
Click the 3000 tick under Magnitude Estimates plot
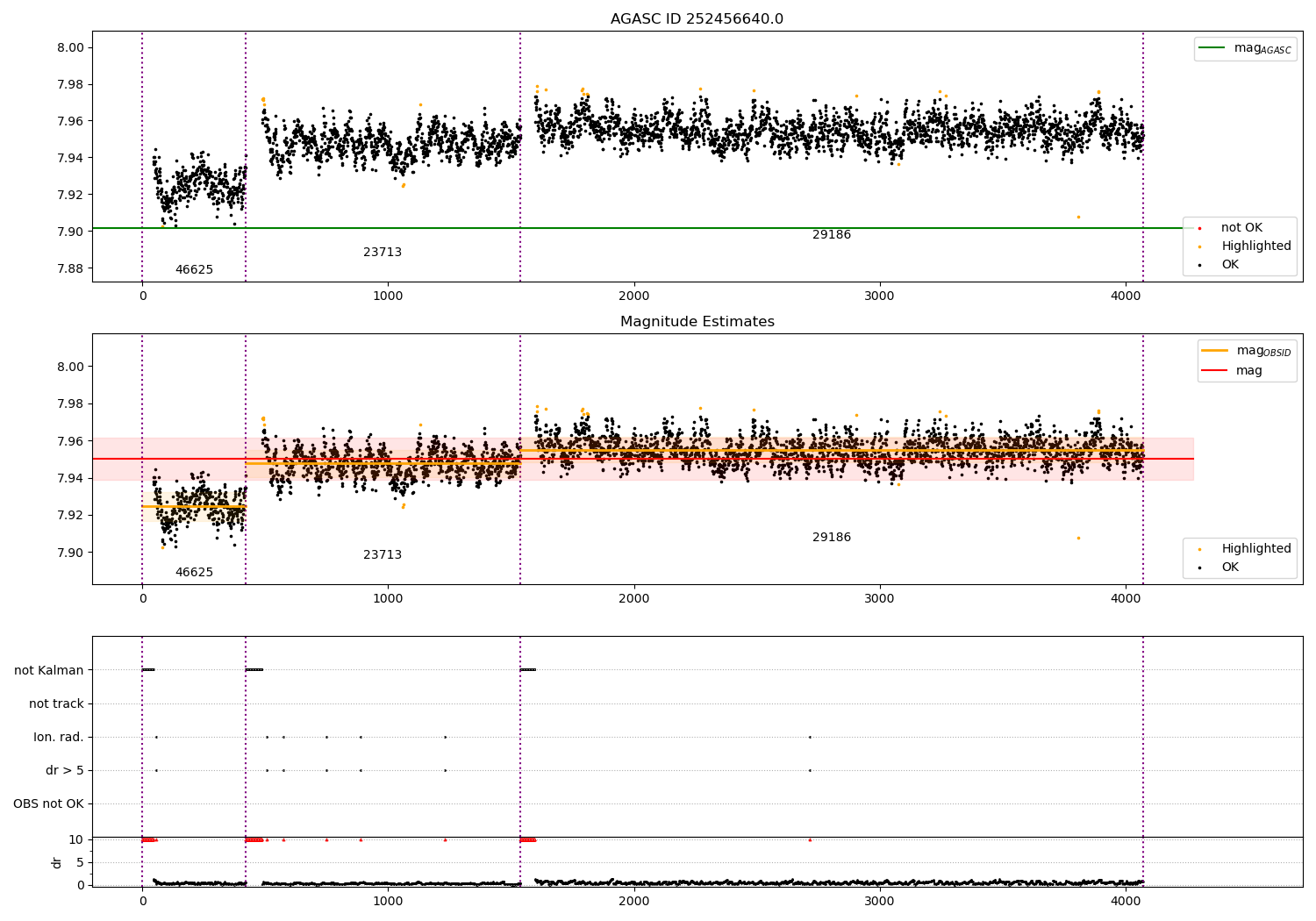pos(880,599)
